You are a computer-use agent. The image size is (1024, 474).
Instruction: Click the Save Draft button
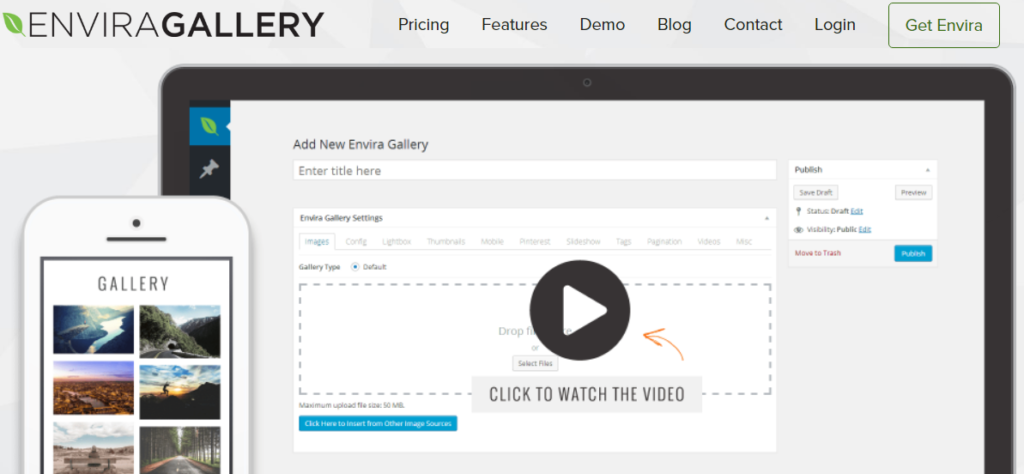click(x=816, y=193)
